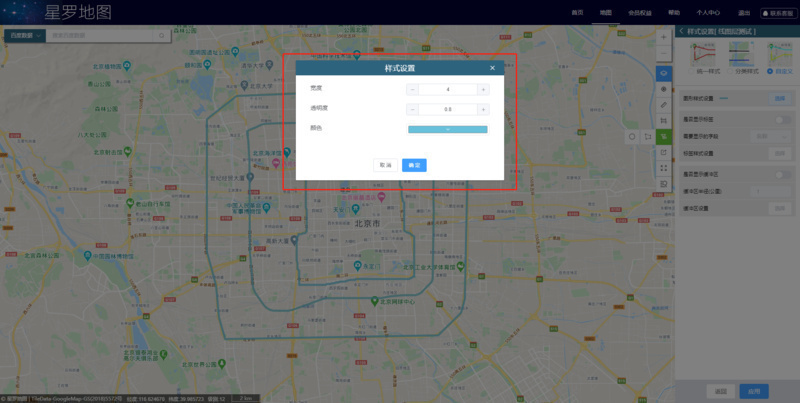Viewport: 800px width, 403px height.
Task: Select the polygon selection shape
Action: click(x=647, y=137)
